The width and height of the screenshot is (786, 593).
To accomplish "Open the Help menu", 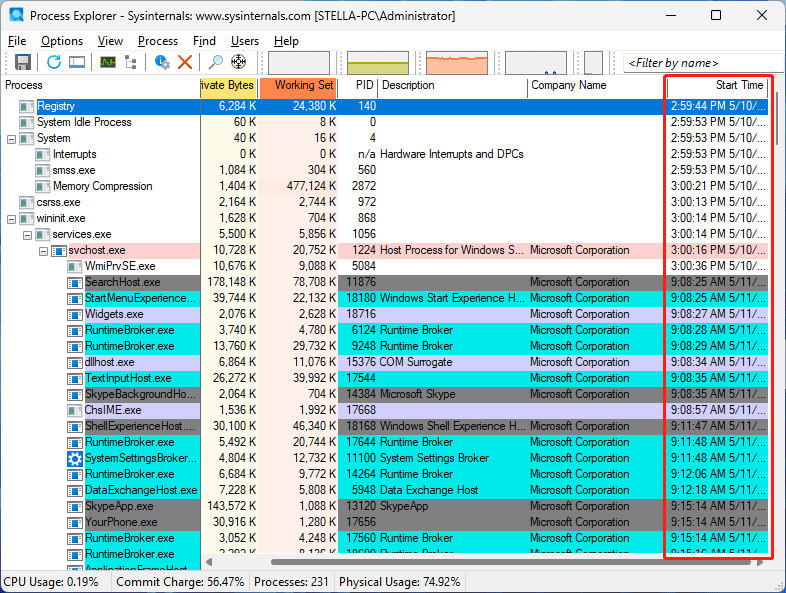I will click(x=286, y=41).
